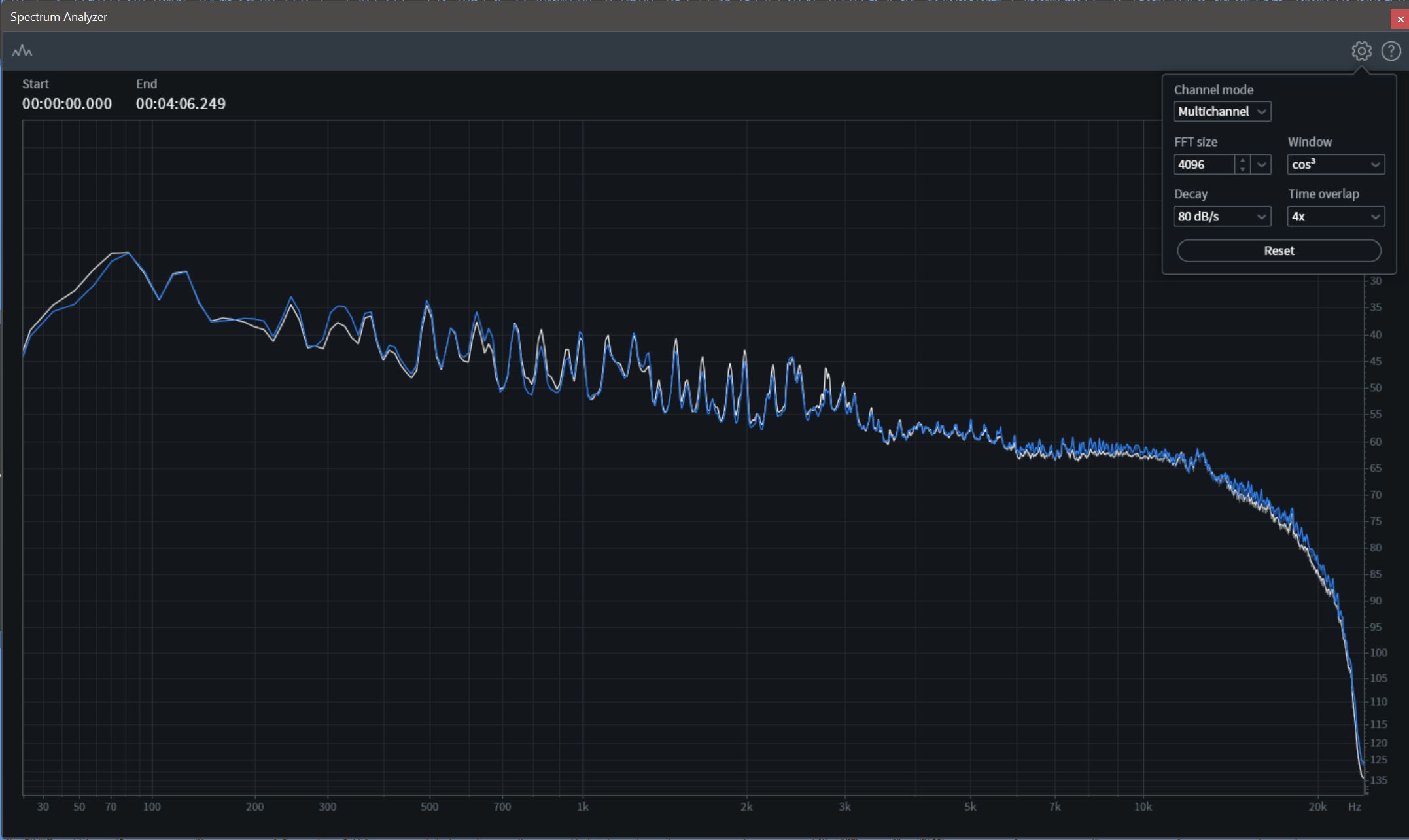Open the Decay 80 dB/s dropdown
The image size is (1409, 840).
coord(1221,217)
